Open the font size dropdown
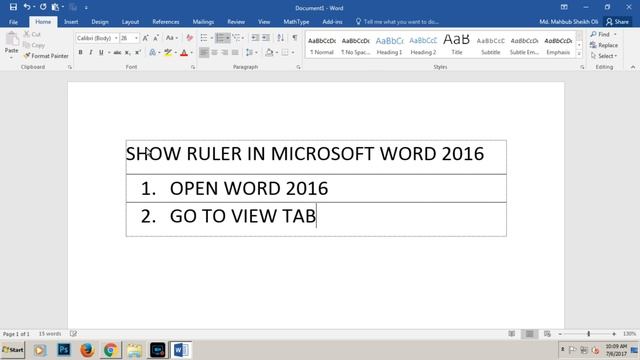 [x=136, y=38]
